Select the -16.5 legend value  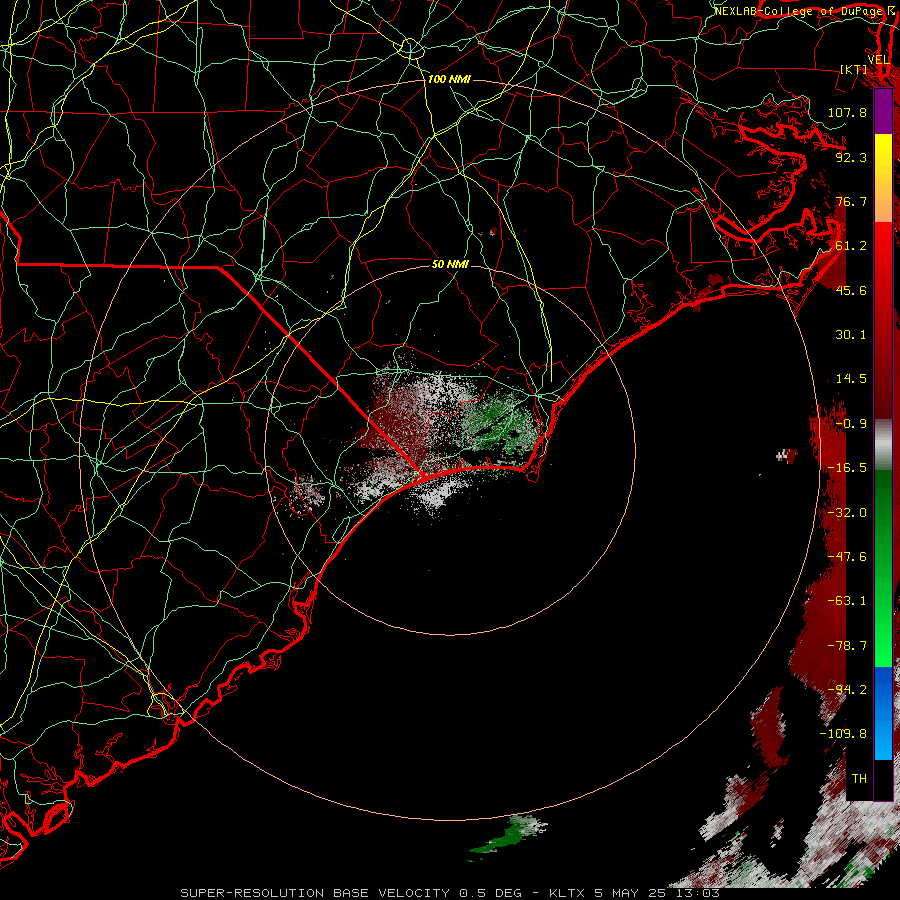point(847,468)
